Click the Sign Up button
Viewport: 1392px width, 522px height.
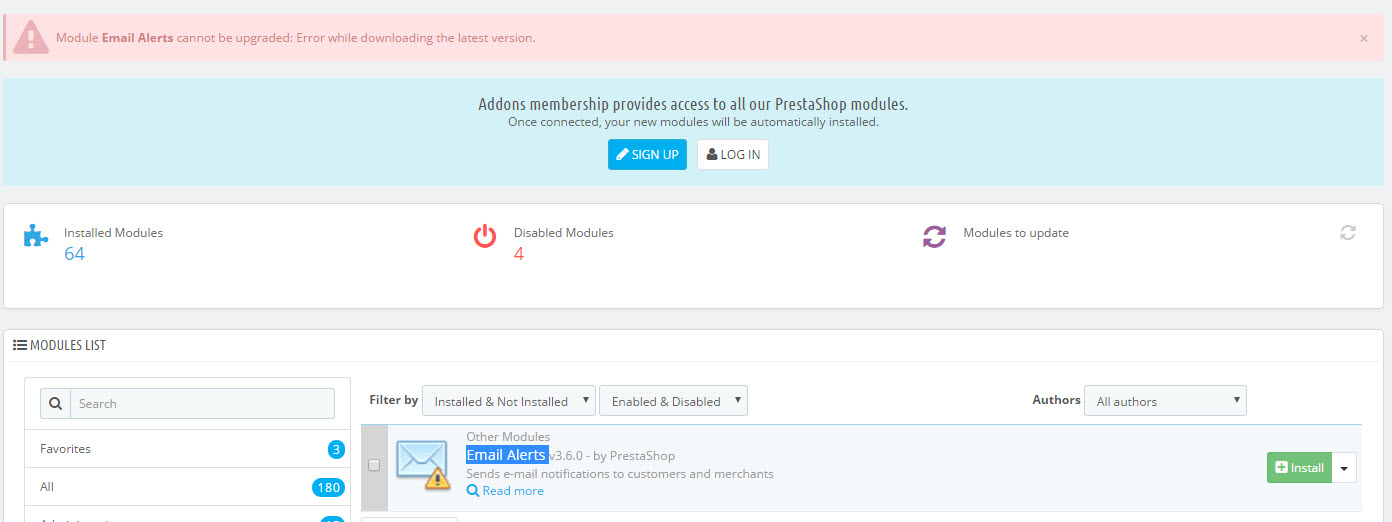[647, 154]
